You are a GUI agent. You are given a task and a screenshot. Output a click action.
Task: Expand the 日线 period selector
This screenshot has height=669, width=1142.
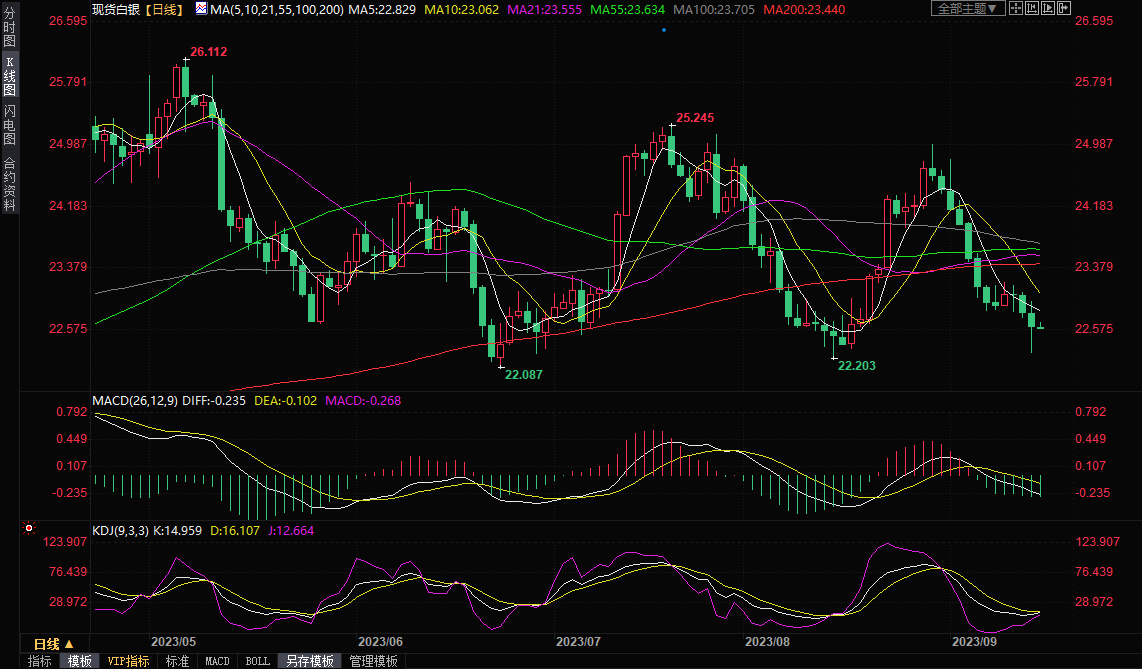[x=54, y=643]
